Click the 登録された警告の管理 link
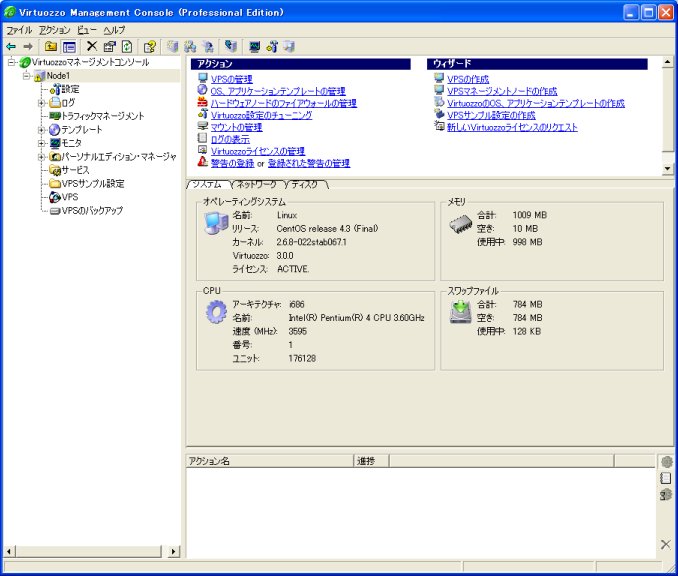Image resolution: width=678 pixels, height=576 pixels. click(x=309, y=163)
